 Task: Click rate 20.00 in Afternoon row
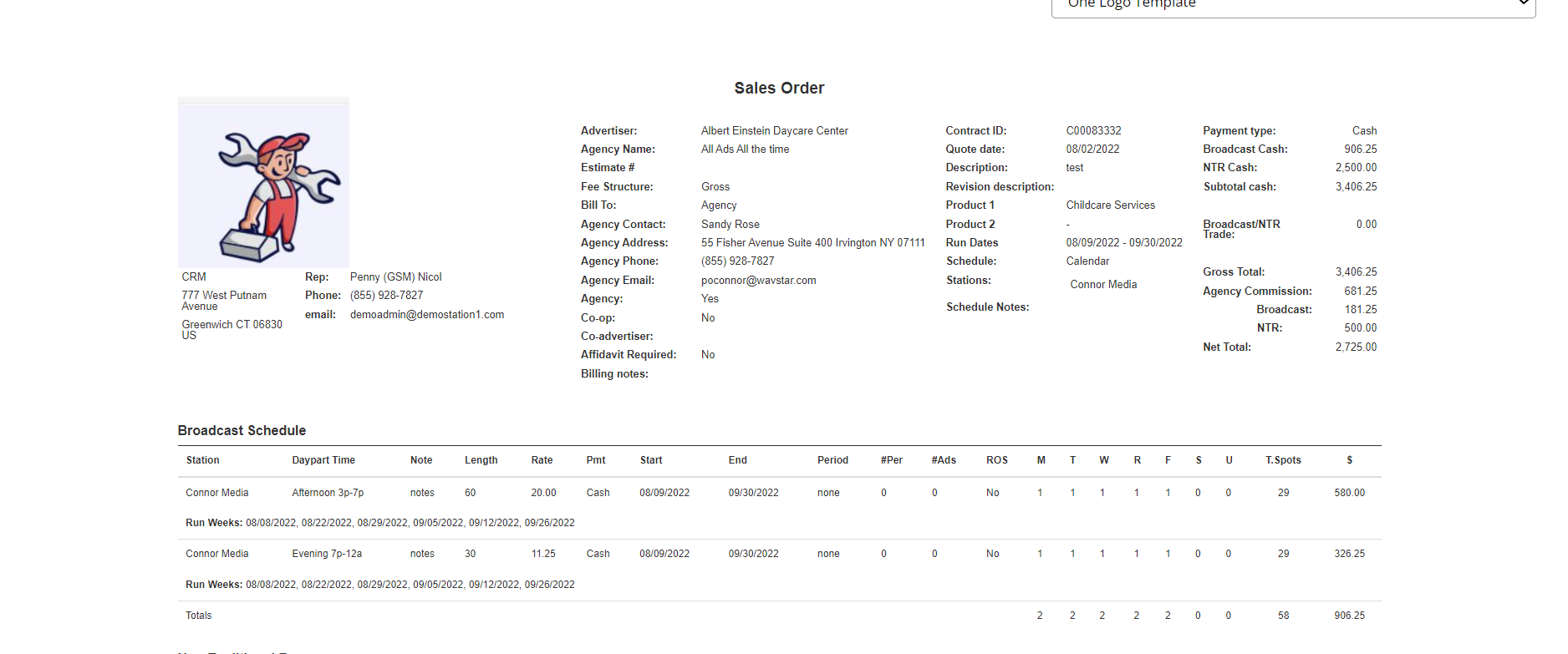click(543, 493)
